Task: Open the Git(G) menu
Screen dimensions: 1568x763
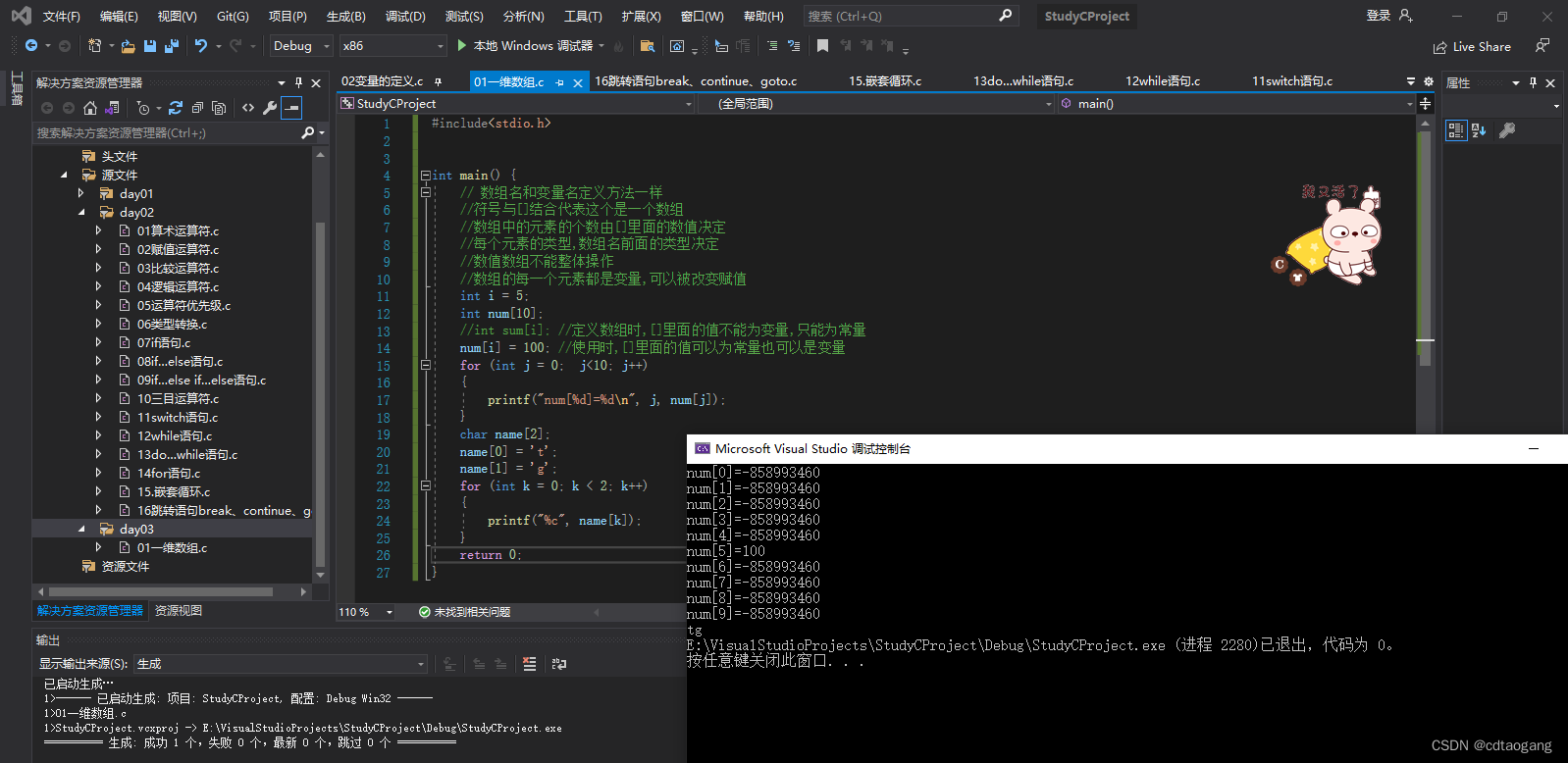Action: point(233,17)
